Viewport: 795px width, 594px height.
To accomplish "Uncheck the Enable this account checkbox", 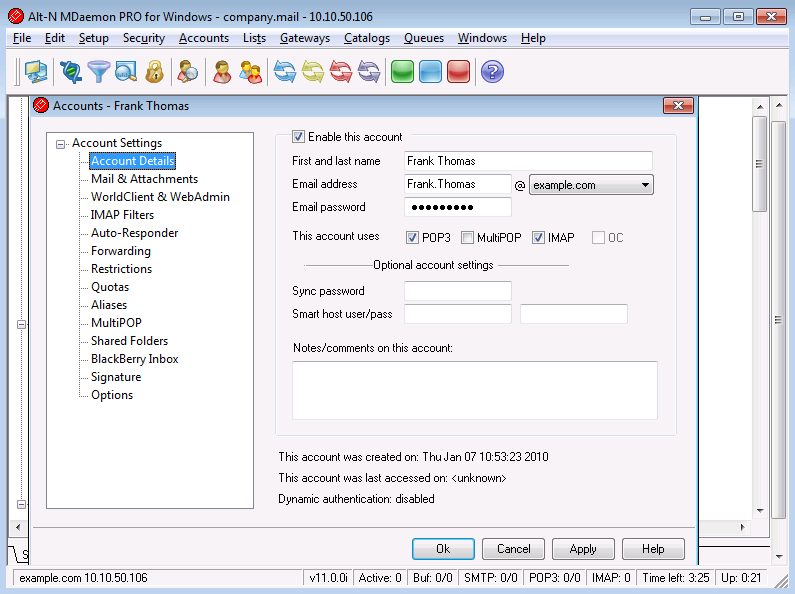I will click(x=298, y=137).
